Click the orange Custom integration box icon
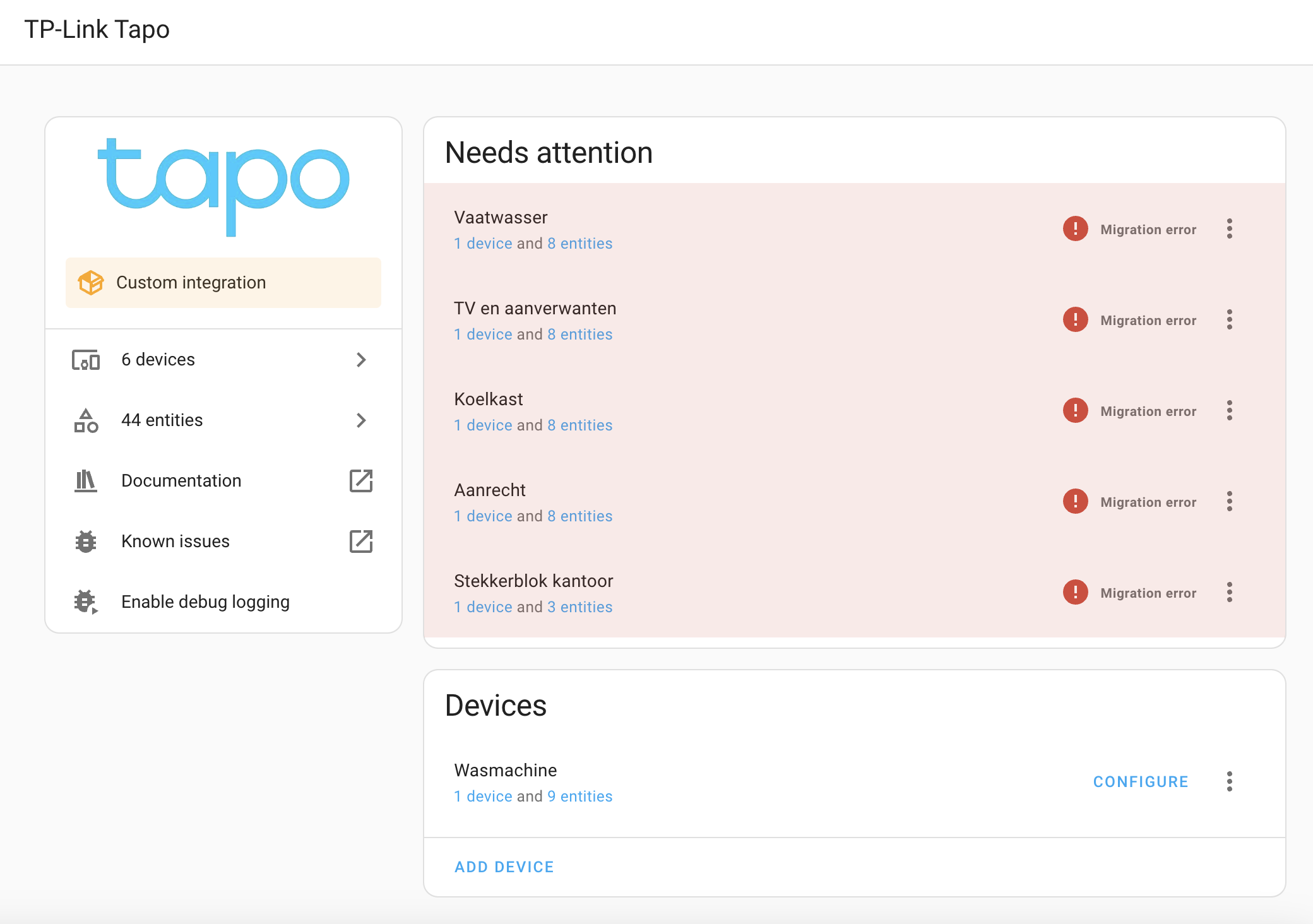The width and height of the screenshot is (1313, 924). tap(91, 283)
